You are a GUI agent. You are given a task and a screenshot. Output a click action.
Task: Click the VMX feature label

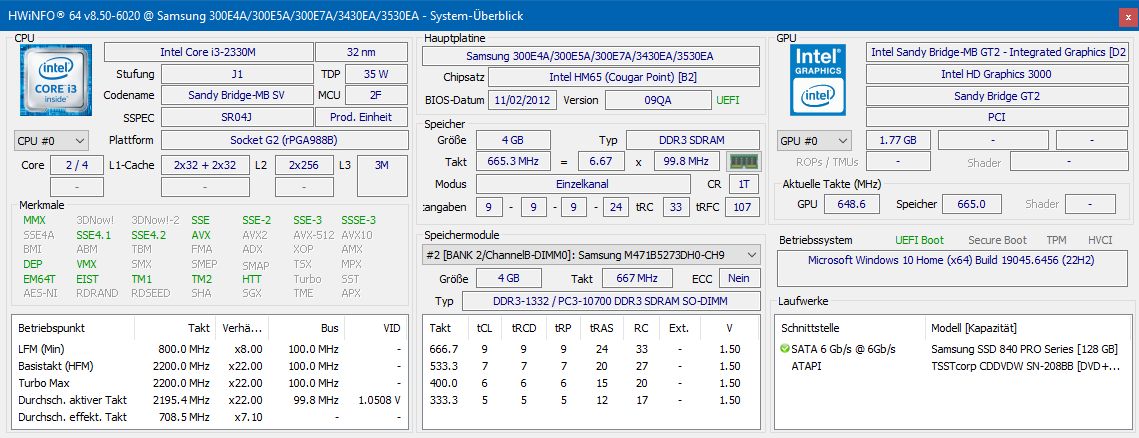[x=86, y=264]
